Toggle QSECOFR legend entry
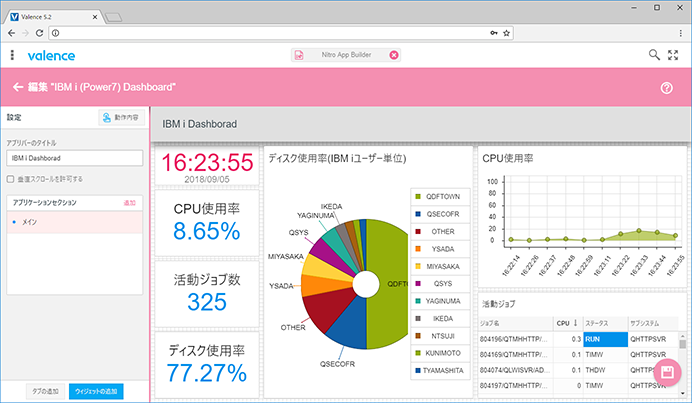The height and width of the screenshot is (403, 692). (x=440, y=214)
